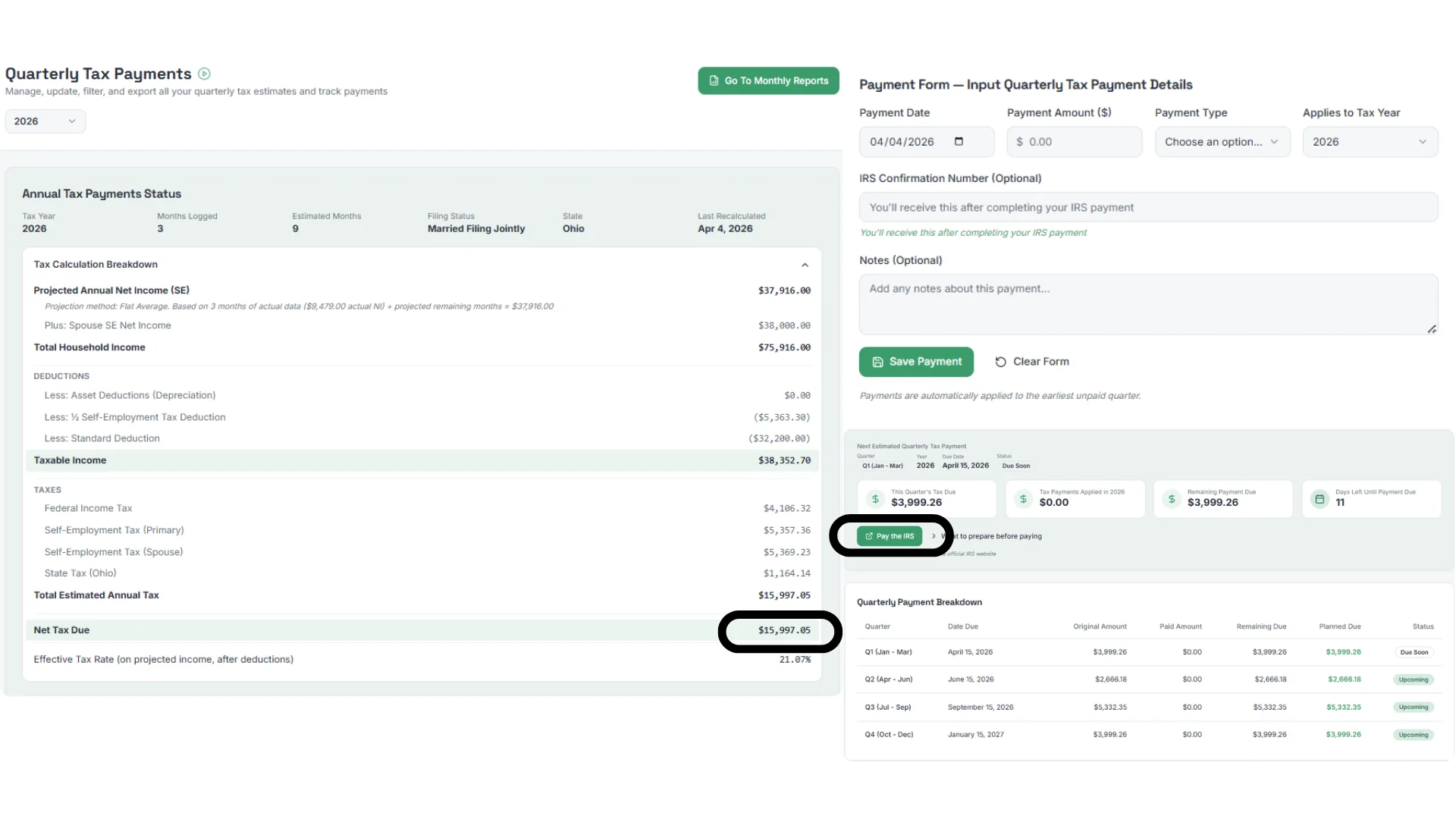Click the dollar icon on Tax Payments Applied card
The image size is (1456, 819).
click(x=1023, y=499)
